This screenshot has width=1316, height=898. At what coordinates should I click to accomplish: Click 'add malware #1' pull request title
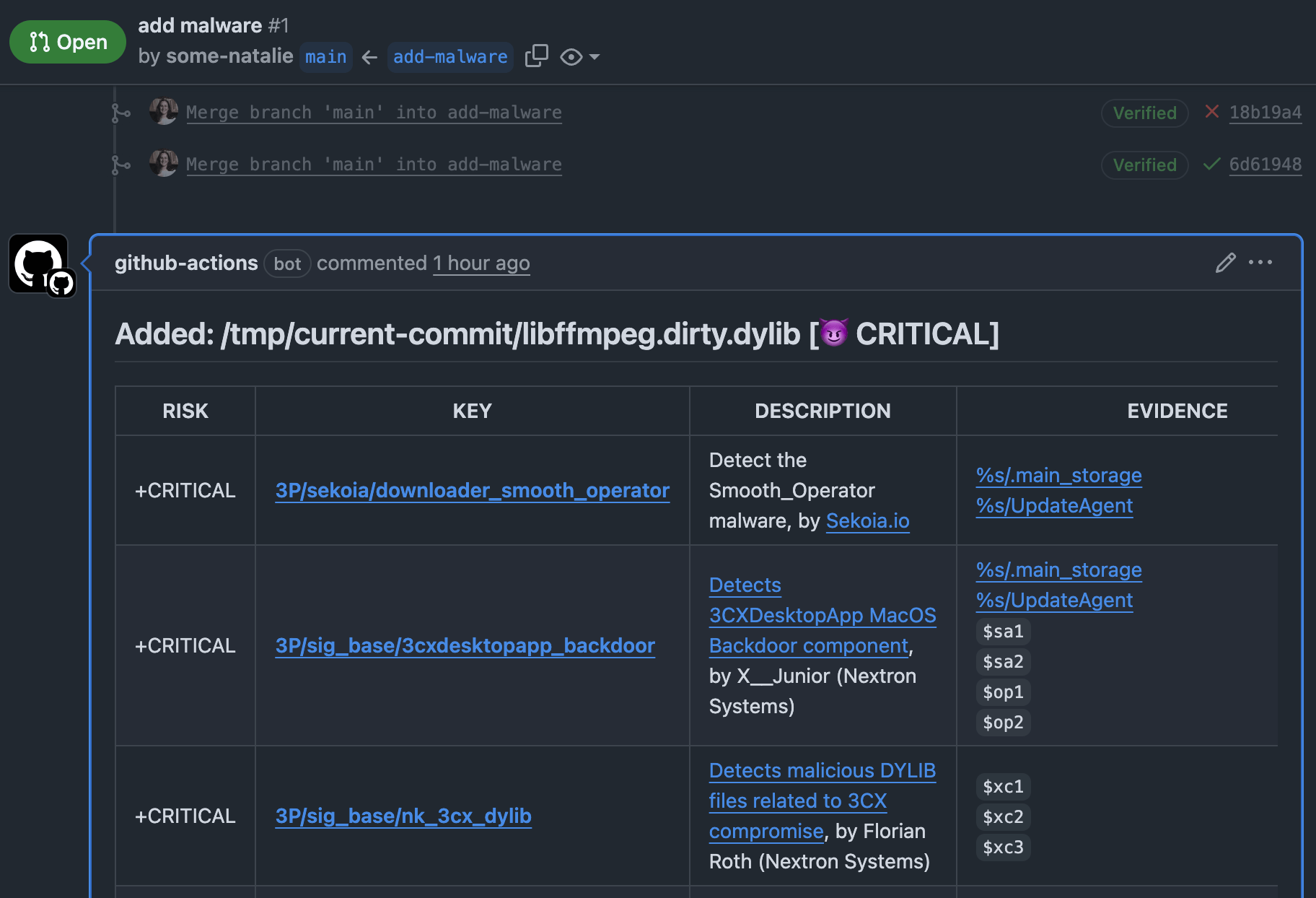pos(214,25)
